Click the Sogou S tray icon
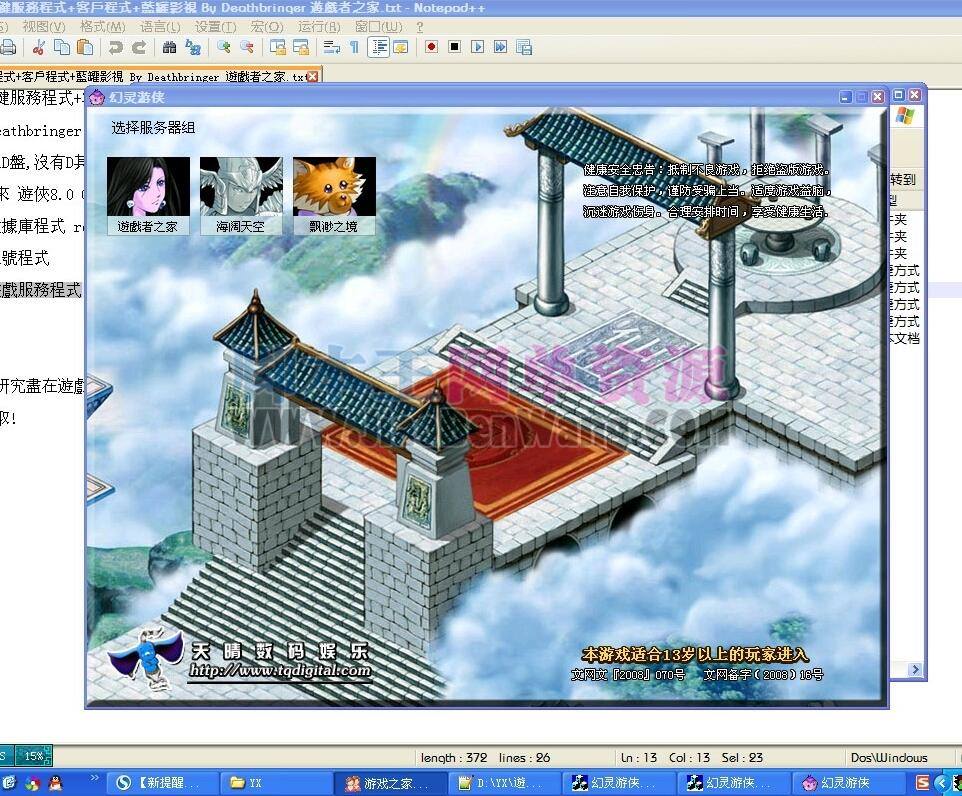This screenshot has width=962, height=796. pos(922,782)
